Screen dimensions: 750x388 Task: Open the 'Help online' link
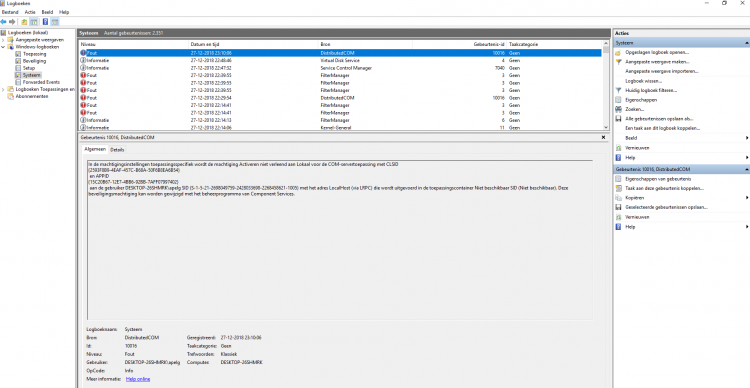138,379
